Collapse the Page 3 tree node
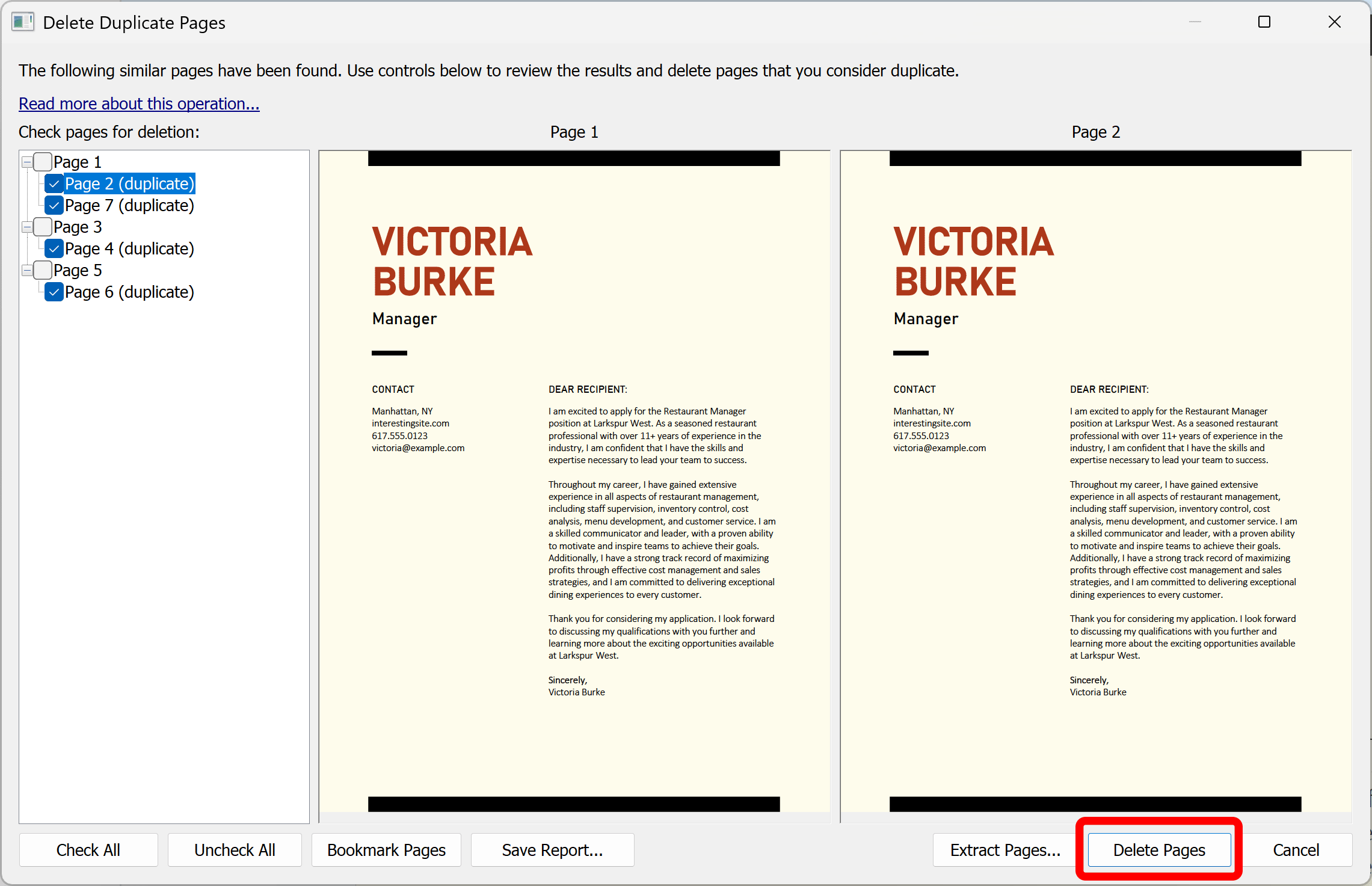The image size is (1372, 886). (x=27, y=227)
